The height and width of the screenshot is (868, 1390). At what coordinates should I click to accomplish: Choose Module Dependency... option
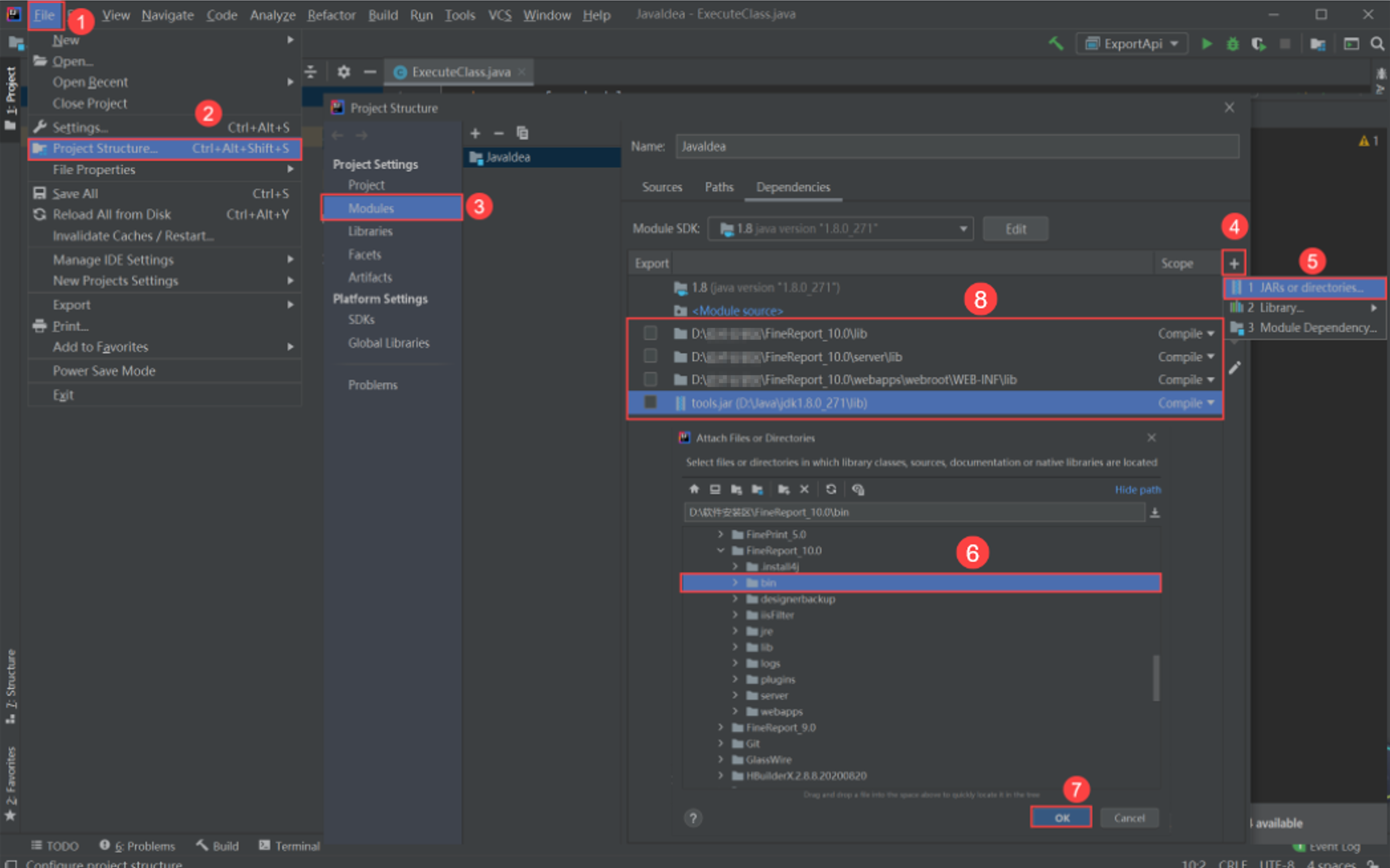[x=1304, y=327]
